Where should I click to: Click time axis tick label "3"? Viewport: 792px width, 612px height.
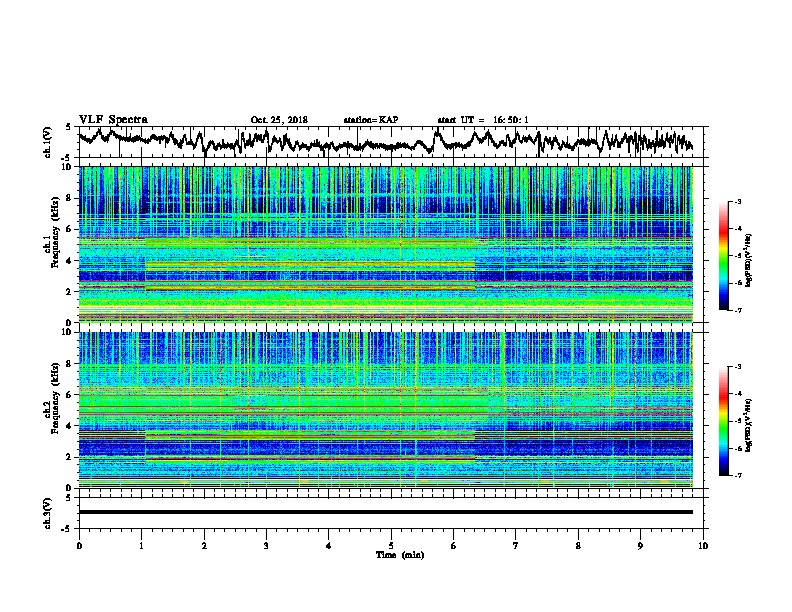[x=266, y=546]
